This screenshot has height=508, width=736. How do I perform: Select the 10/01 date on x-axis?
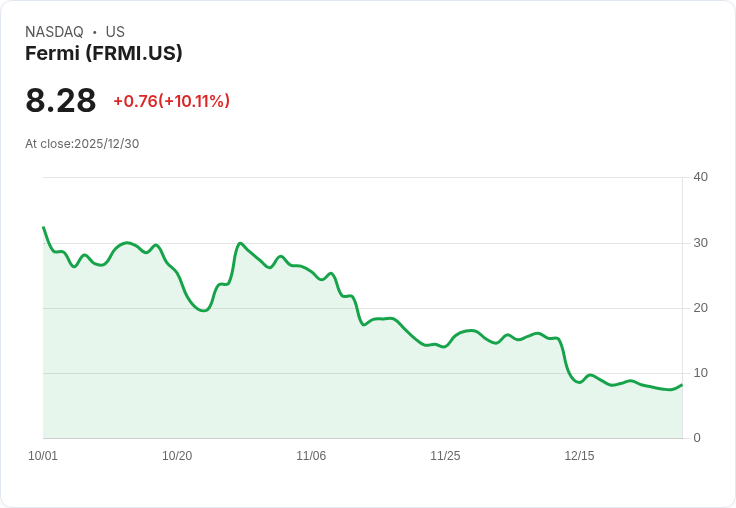[43, 456]
